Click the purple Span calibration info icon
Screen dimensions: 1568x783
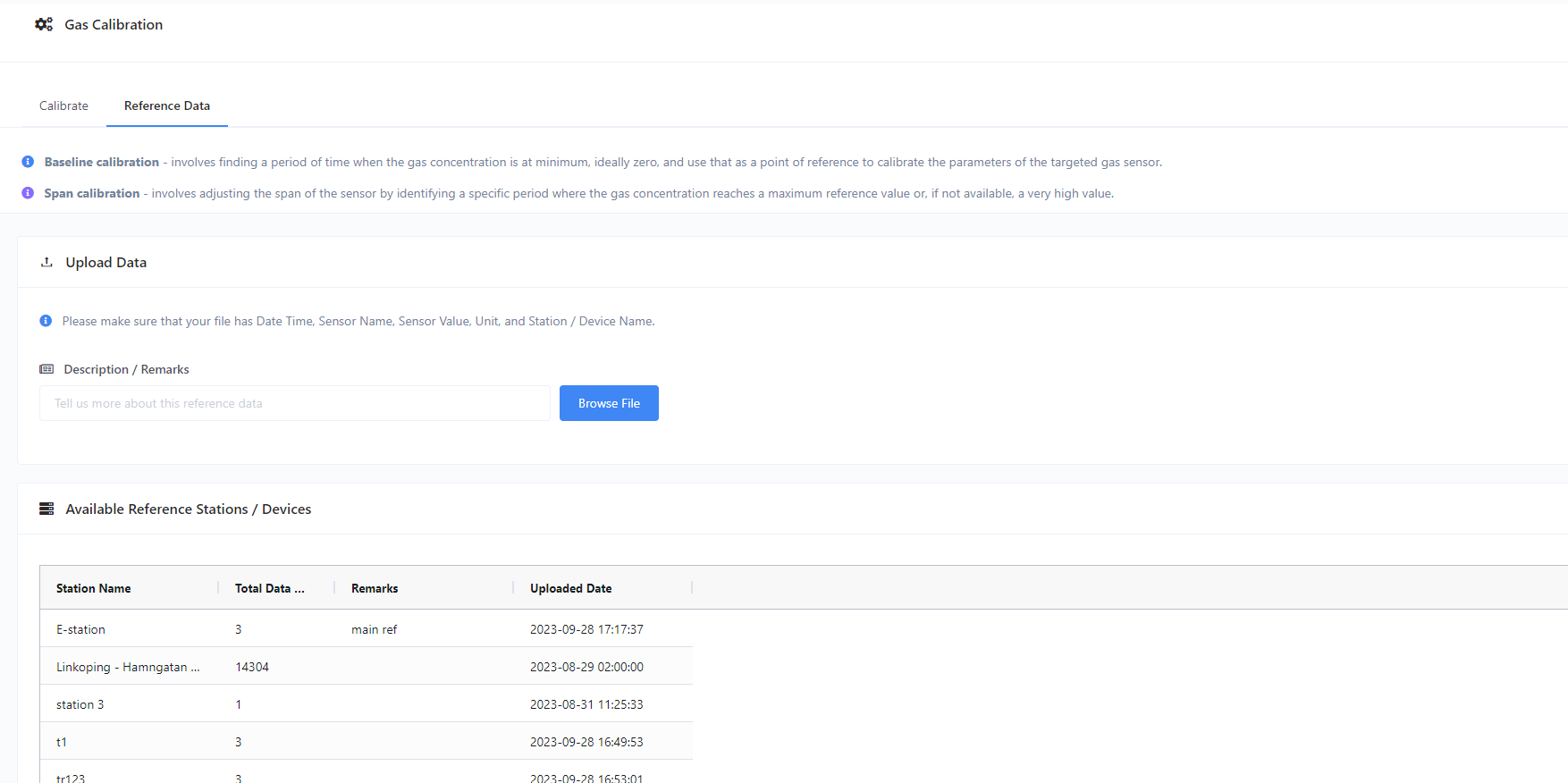28,193
